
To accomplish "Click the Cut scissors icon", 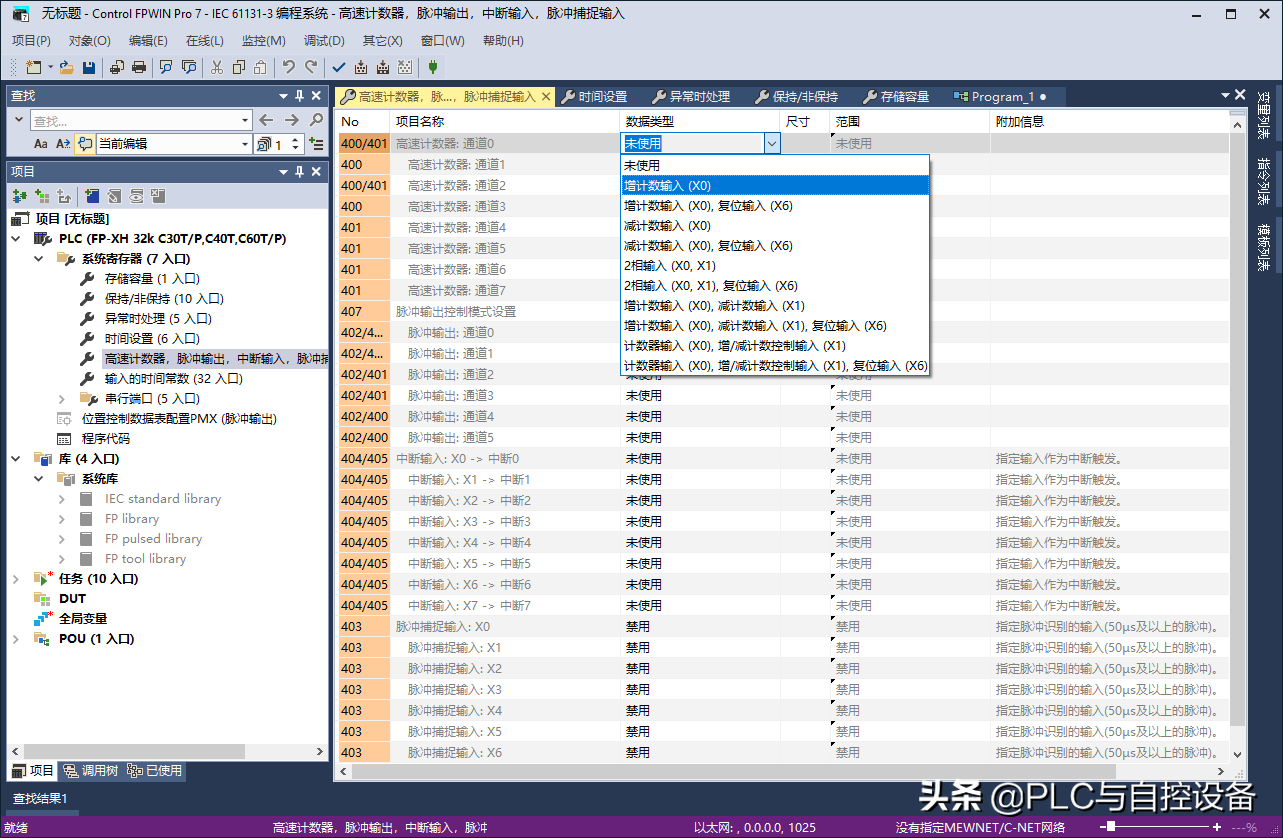I will pyautogui.click(x=216, y=67).
